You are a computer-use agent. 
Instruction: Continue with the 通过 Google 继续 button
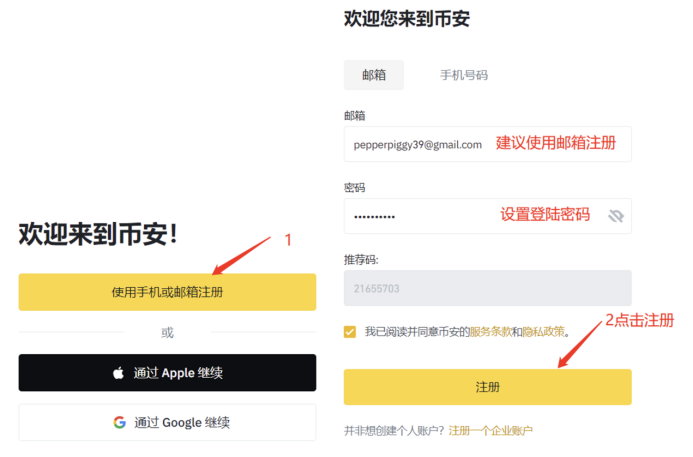[x=167, y=422]
